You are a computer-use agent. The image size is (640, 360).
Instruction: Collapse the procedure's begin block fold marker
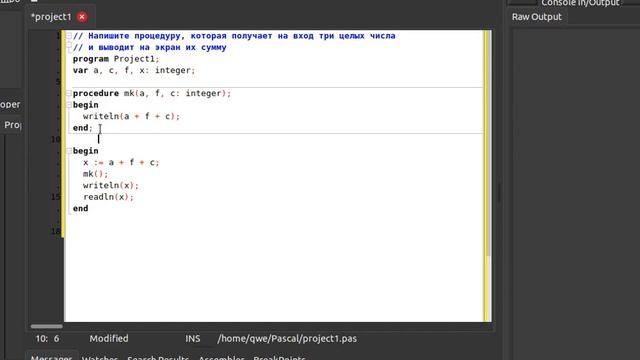69,105
